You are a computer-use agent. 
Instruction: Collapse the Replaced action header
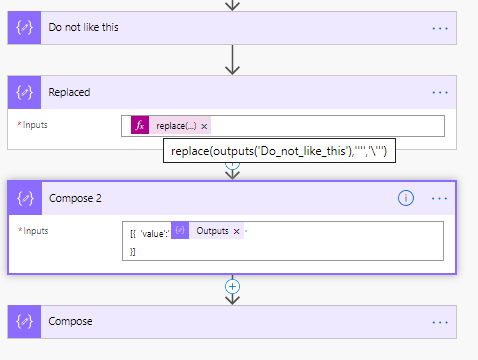[232, 92]
